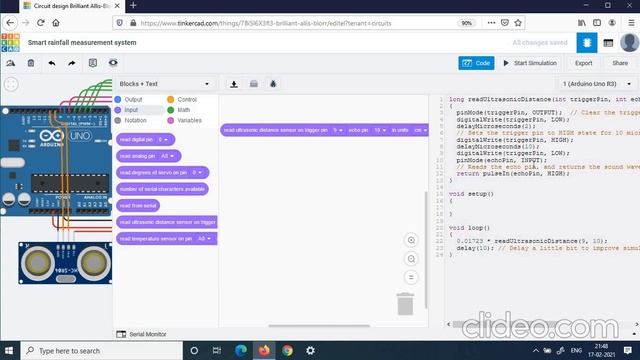Bookmark this page with the star icon

518,23
